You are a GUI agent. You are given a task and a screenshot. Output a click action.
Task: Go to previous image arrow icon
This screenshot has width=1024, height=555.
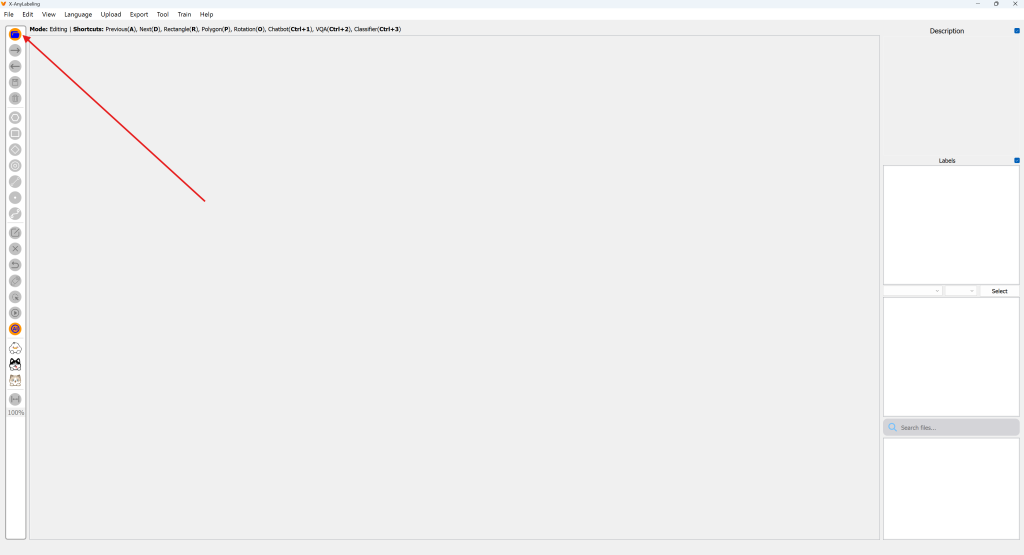[x=15, y=66]
